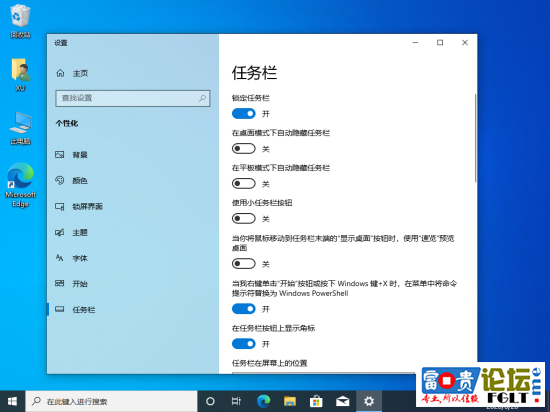This screenshot has width=550, height=412.
Task: Disable 在任务栏按钮上显示角标 switch
Action: click(x=244, y=344)
